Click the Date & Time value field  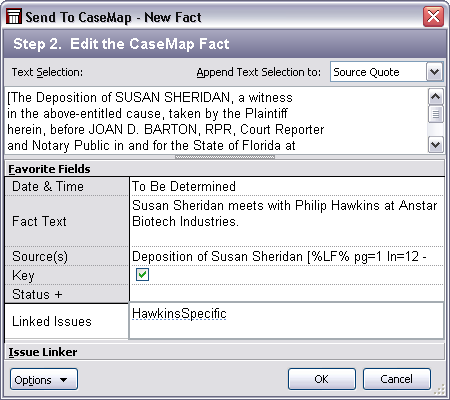286,186
